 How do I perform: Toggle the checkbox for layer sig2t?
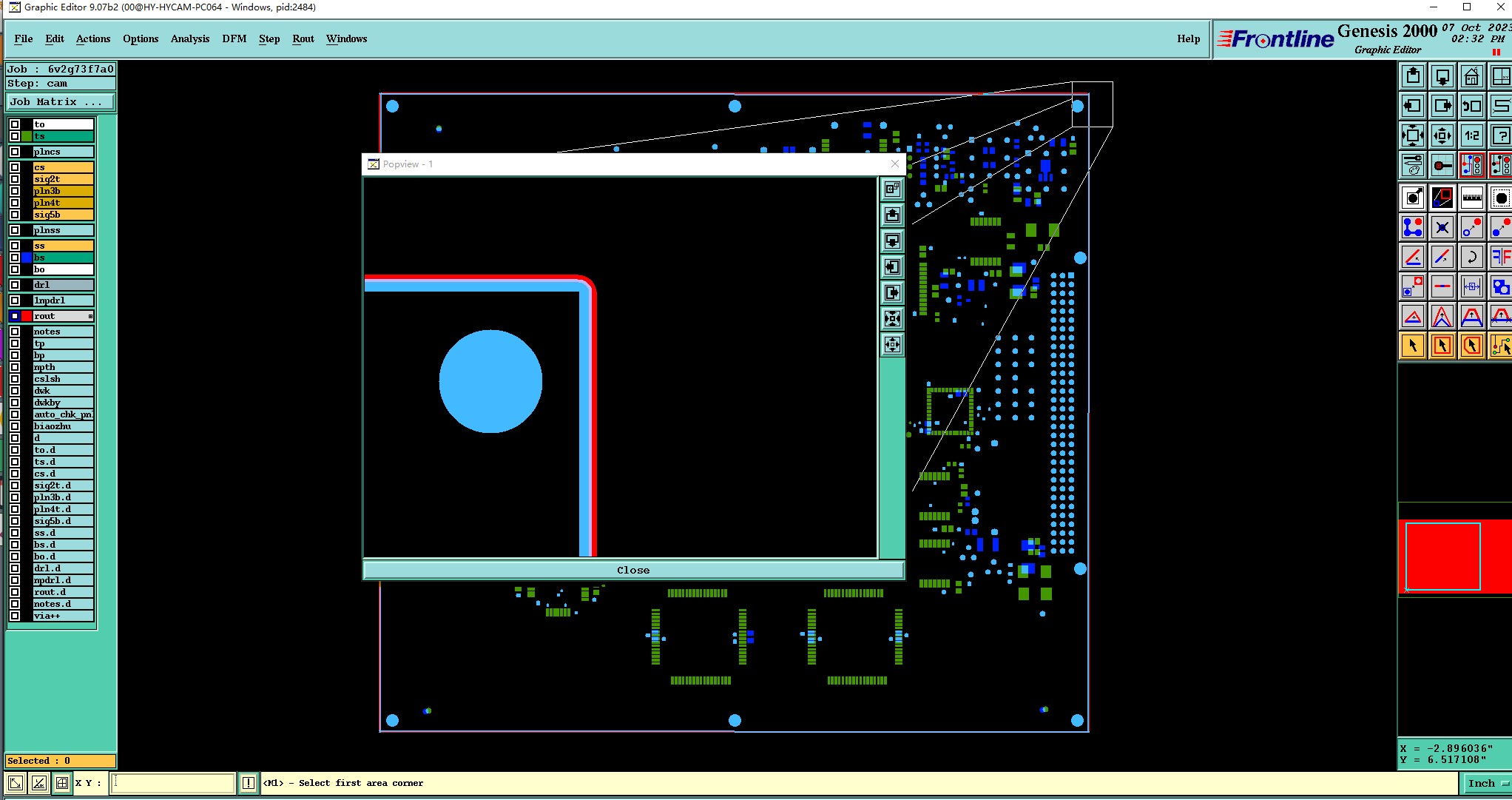pos(15,179)
